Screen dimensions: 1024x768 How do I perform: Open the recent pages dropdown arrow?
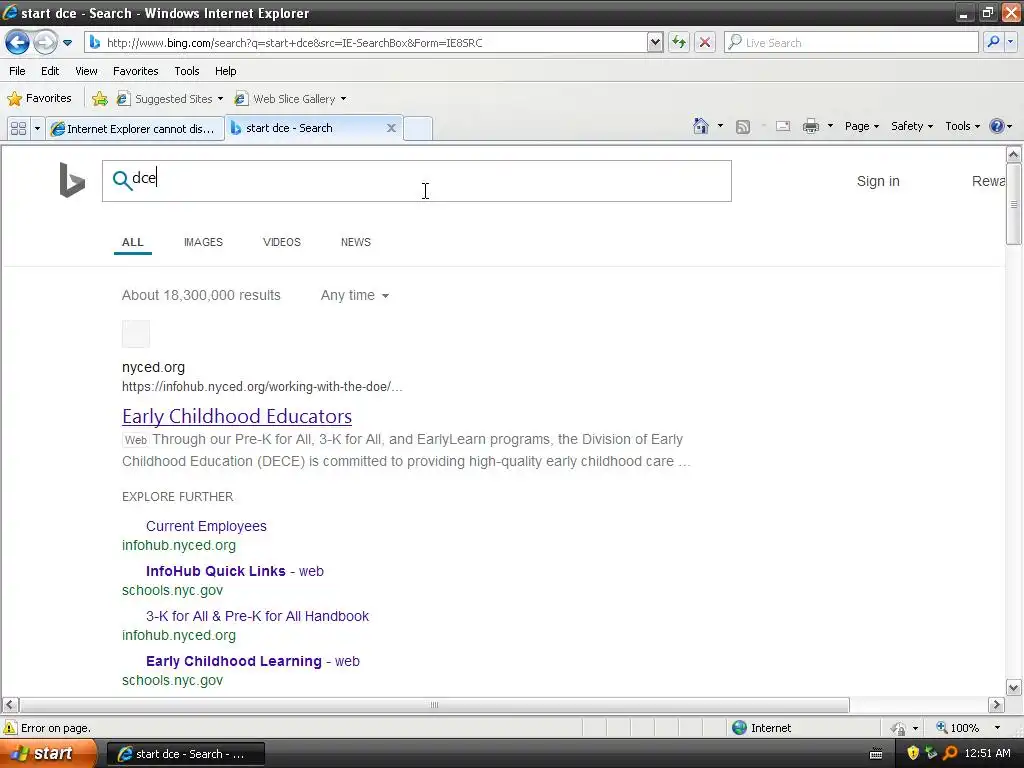tap(67, 43)
